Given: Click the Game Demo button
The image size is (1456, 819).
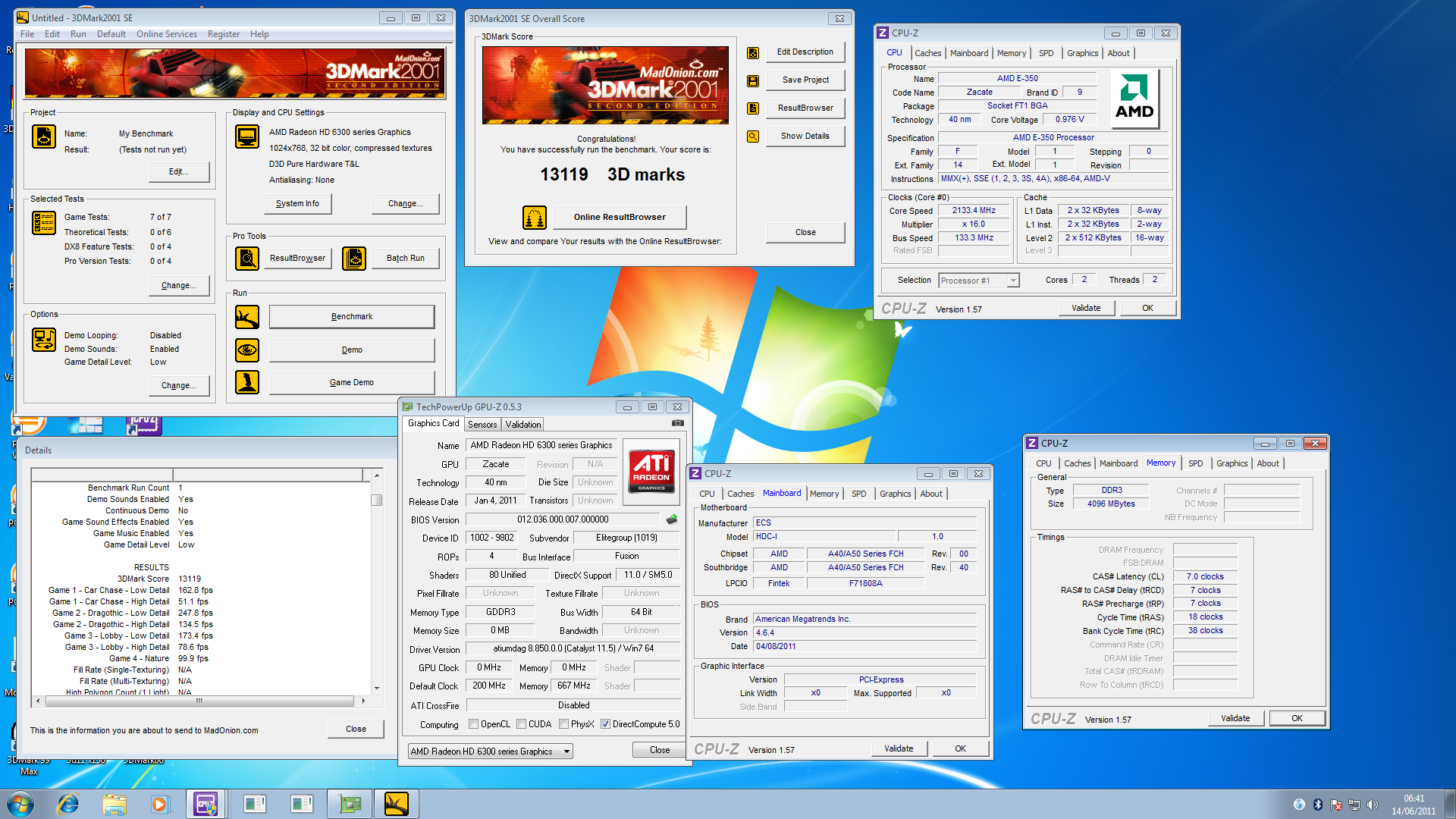Looking at the screenshot, I should pos(352,383).
